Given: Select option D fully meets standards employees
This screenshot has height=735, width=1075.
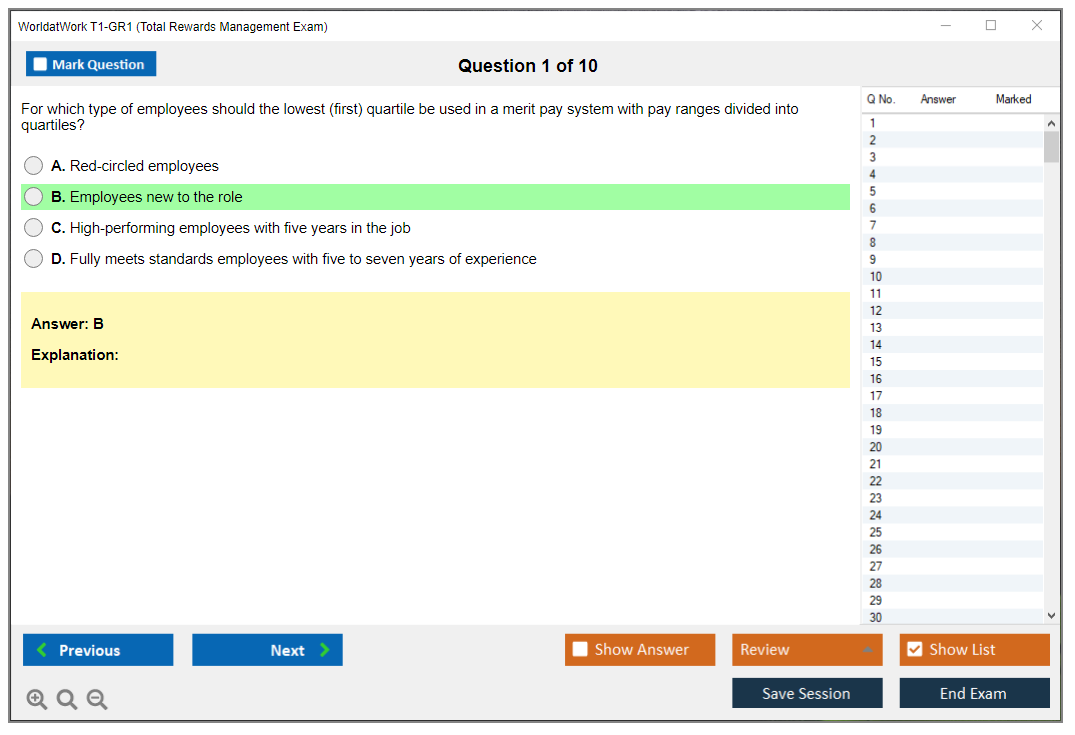Looking at the screenshot, I should coord(34,259).
